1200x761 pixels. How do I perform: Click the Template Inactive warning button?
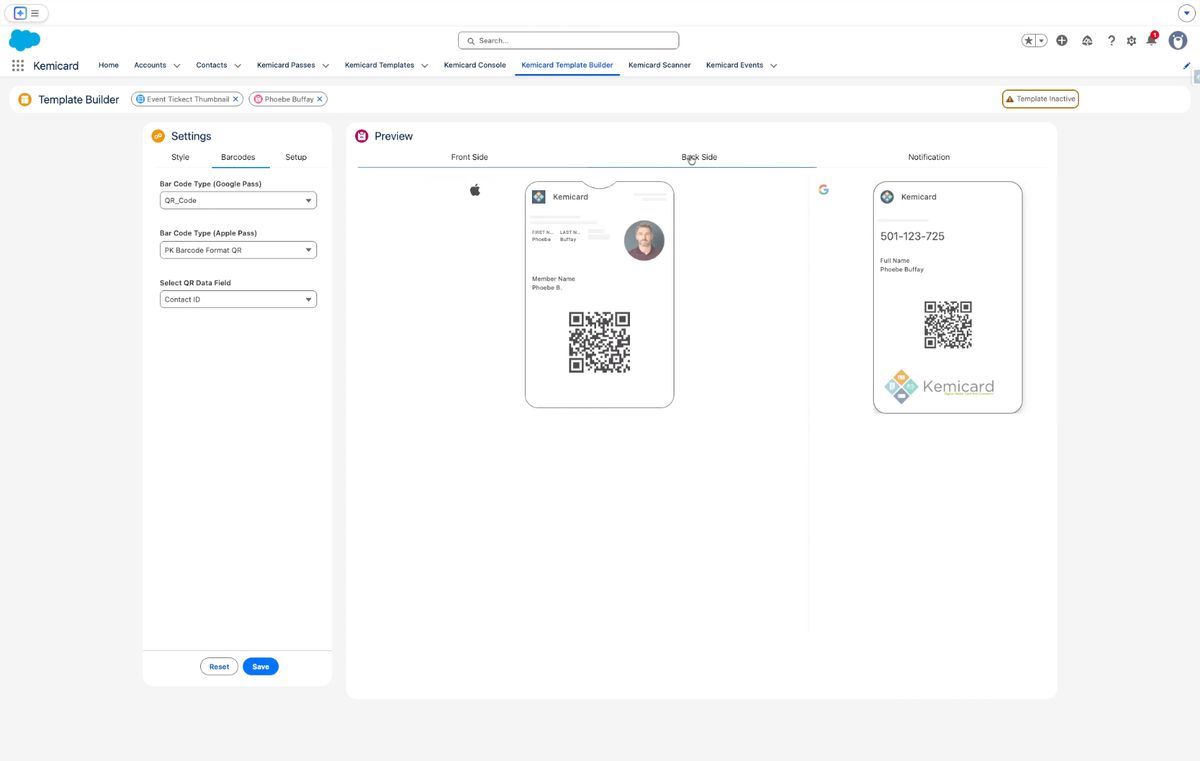[x=1040, y=99]
